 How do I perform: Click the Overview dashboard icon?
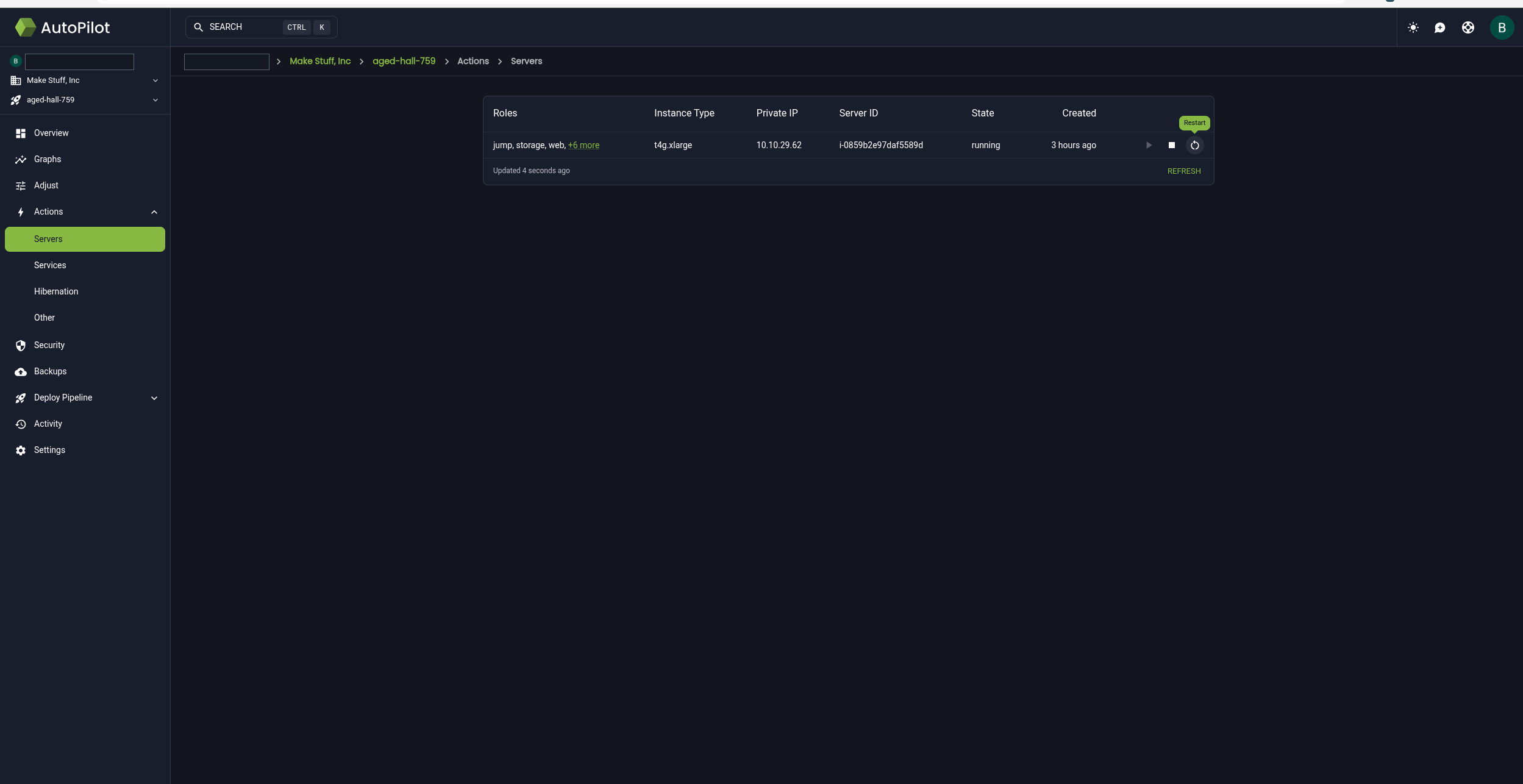[x=21, y=133]
